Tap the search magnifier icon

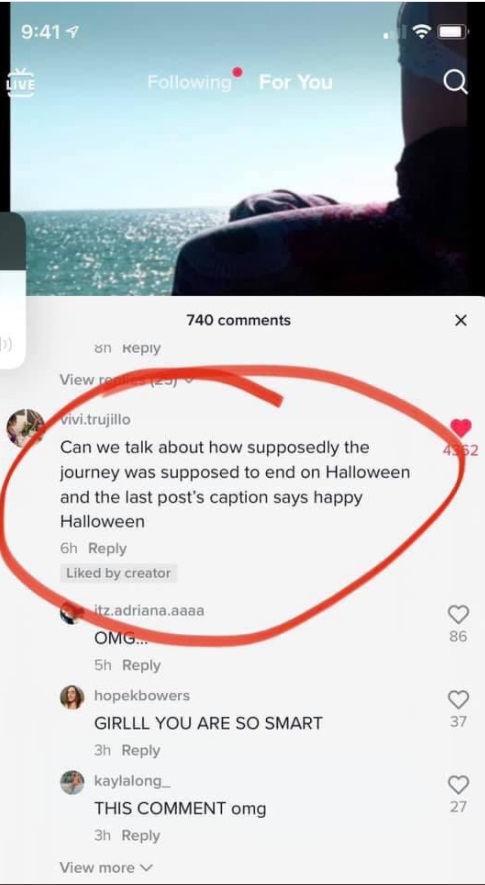[x=455, y=82]
